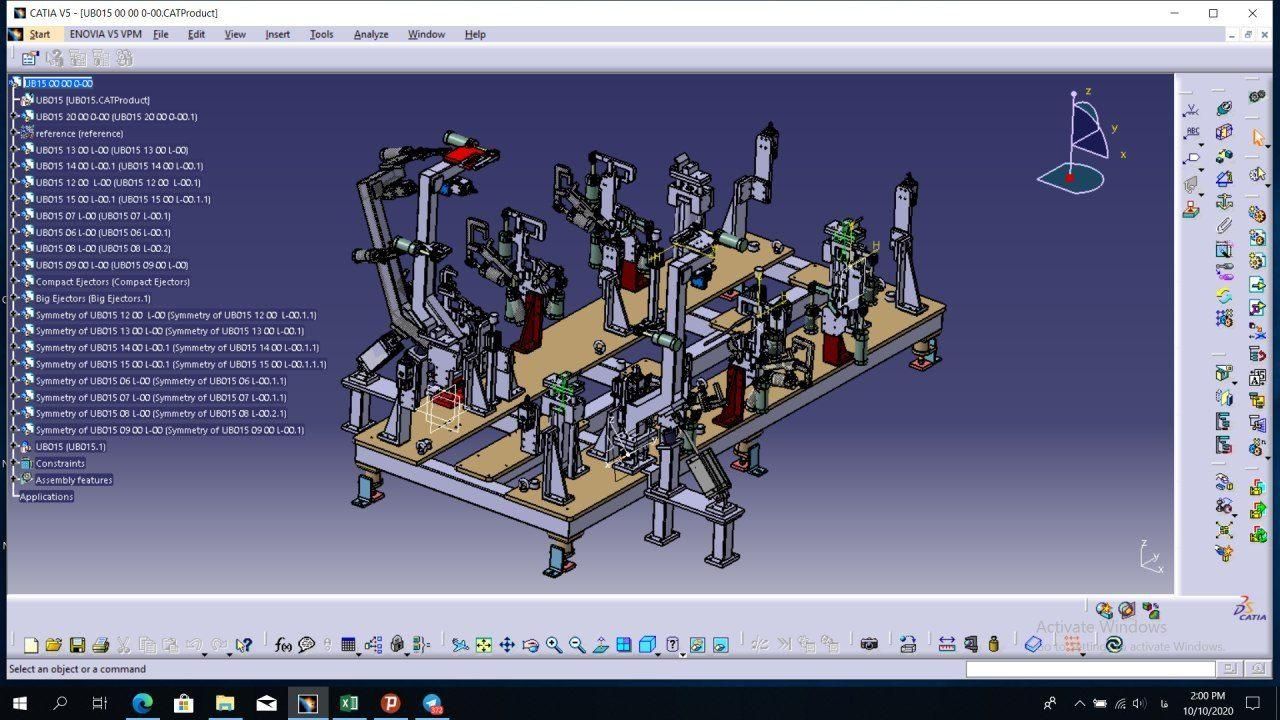The image size is (1280, 720).
Task: Open File Explorer from the taskbar
Action: [x=225, y=703]
